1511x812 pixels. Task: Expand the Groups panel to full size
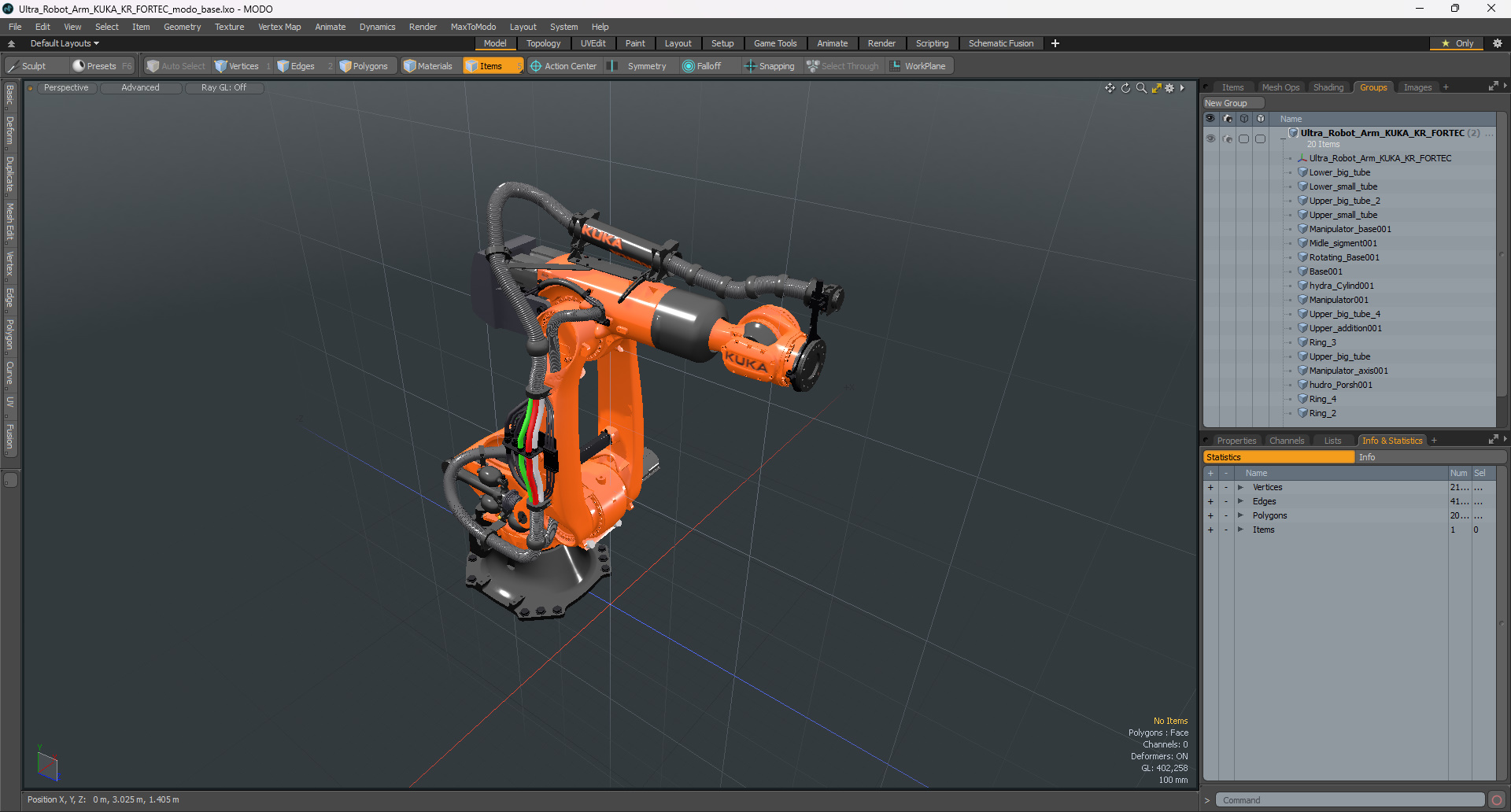point(1493,87)
